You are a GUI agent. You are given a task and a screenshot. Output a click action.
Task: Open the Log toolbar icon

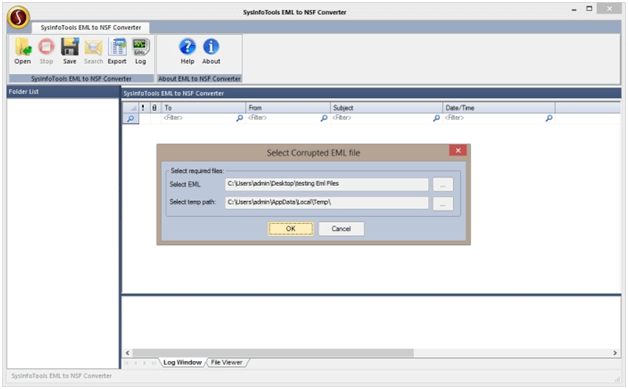(141, 51)
